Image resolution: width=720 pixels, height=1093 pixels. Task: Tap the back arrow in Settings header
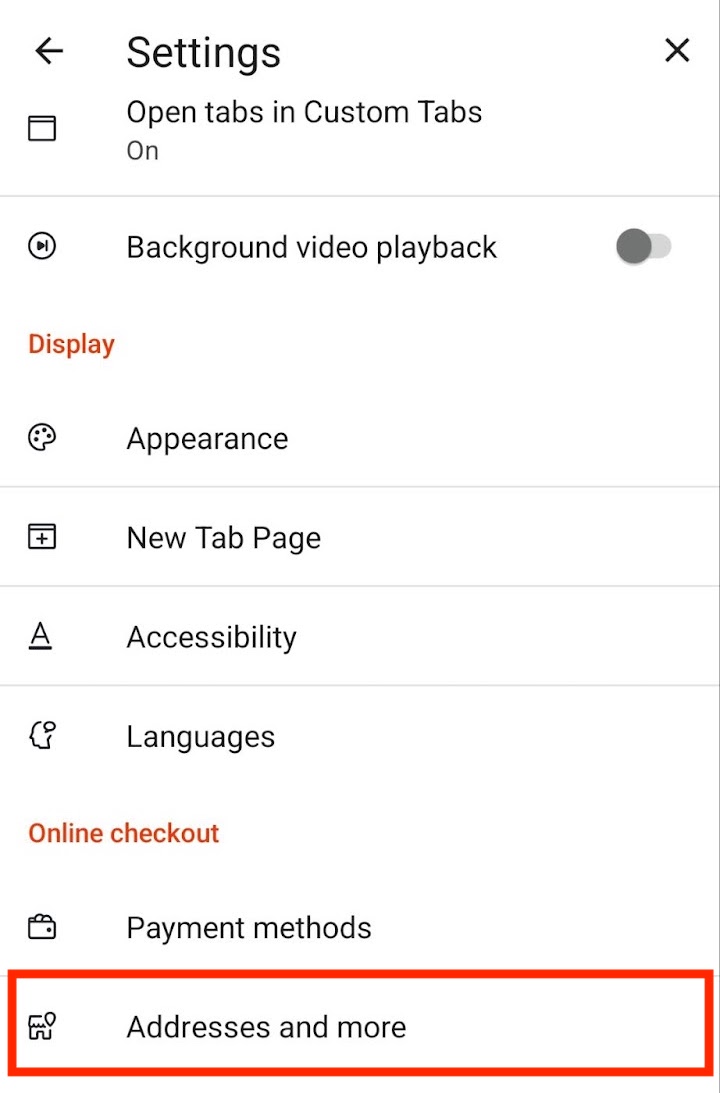[49, 51]
